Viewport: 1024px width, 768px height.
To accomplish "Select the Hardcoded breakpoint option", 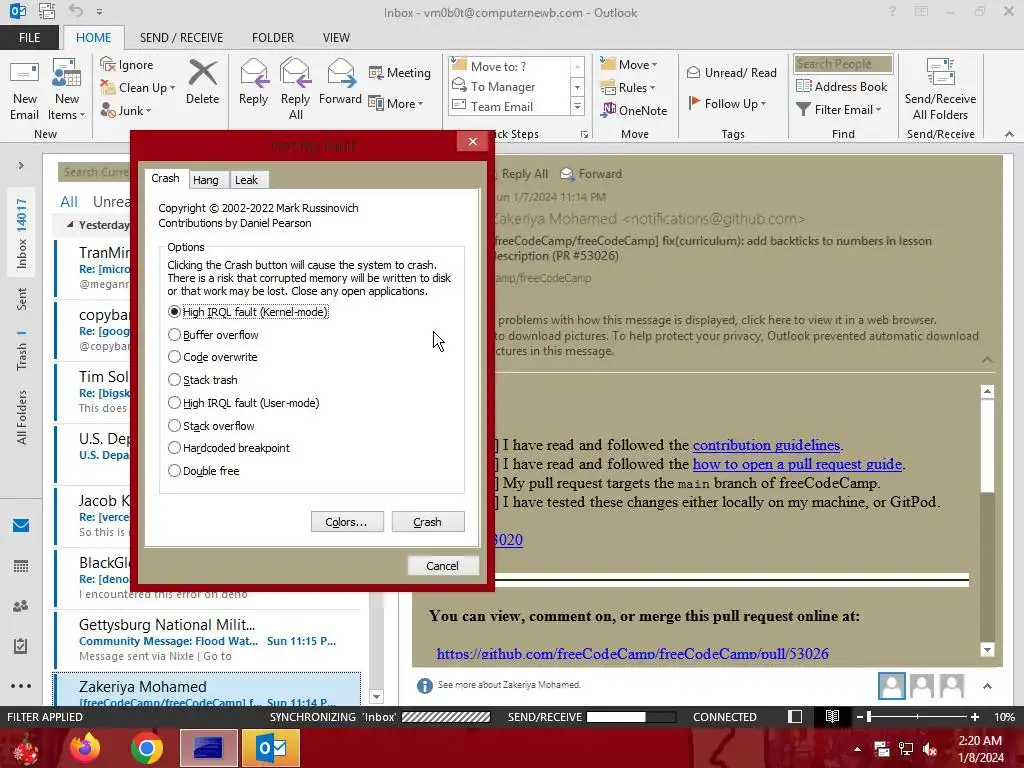I will coord(229,447).
